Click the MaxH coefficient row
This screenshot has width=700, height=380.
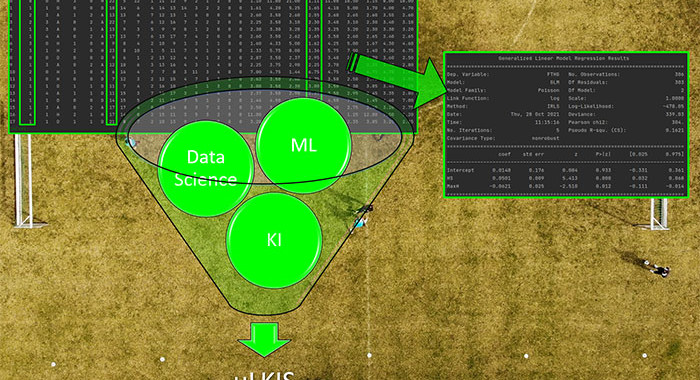[x=566, y=186]
